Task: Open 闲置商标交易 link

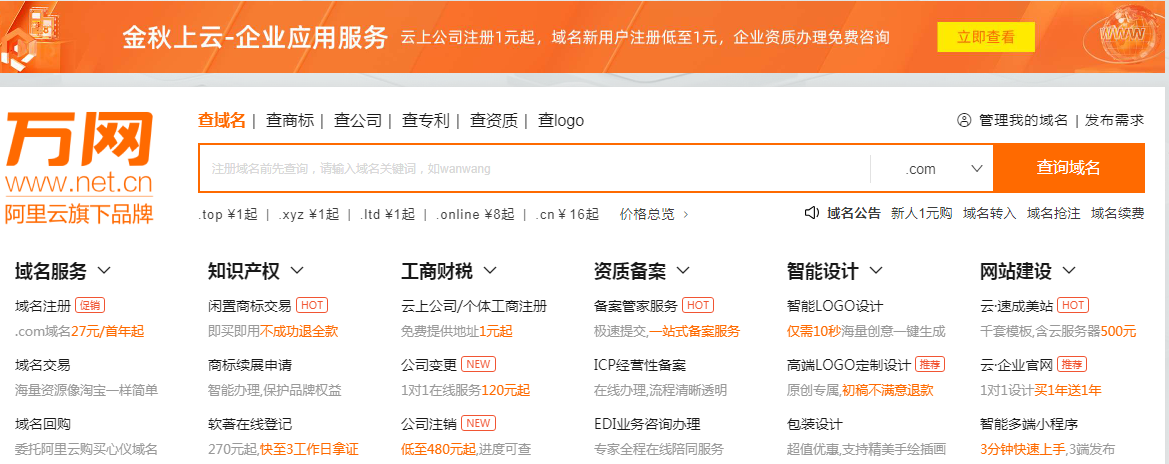Action: click(x=250, y=305)
